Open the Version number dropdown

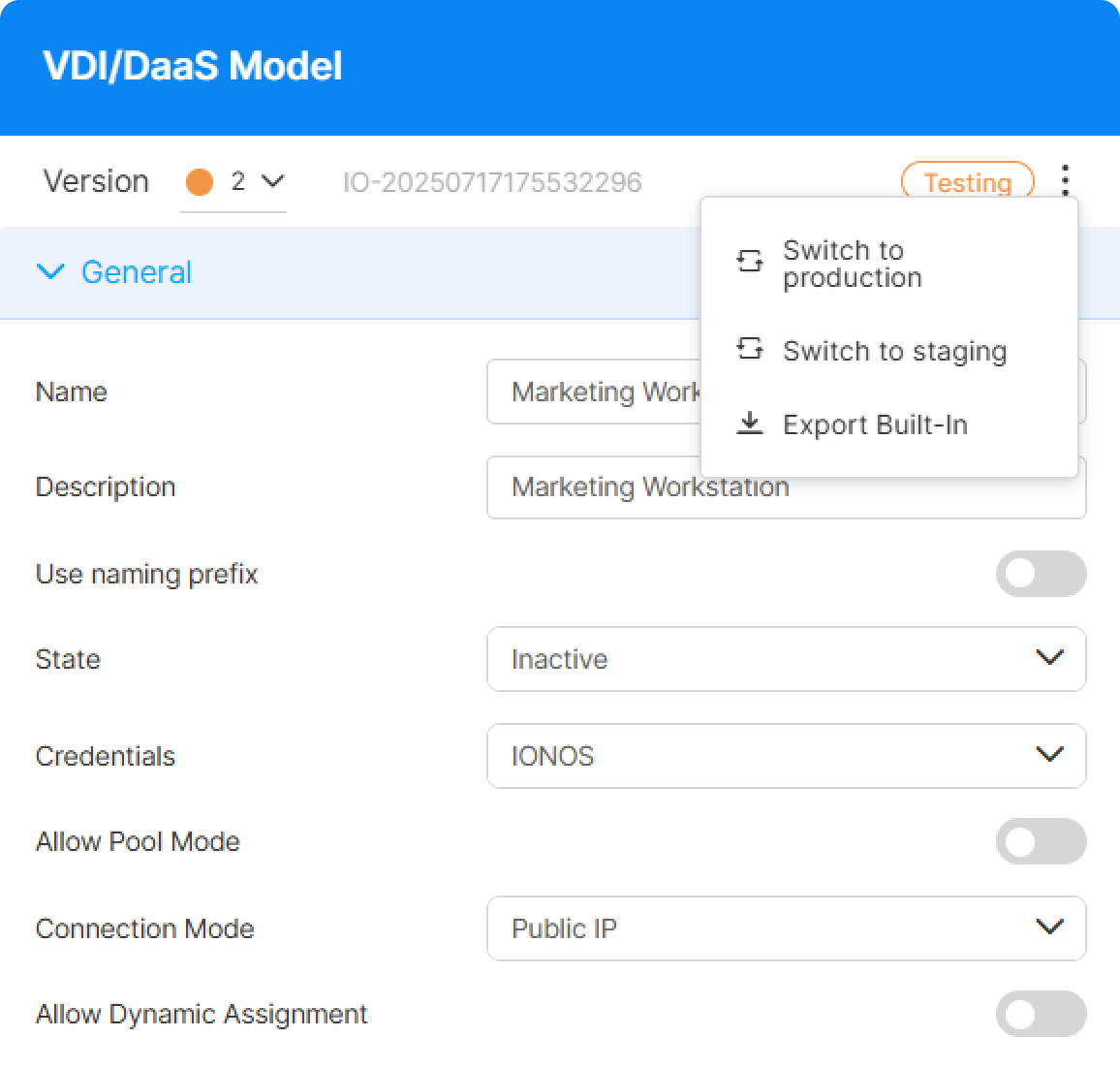point(257,182)
